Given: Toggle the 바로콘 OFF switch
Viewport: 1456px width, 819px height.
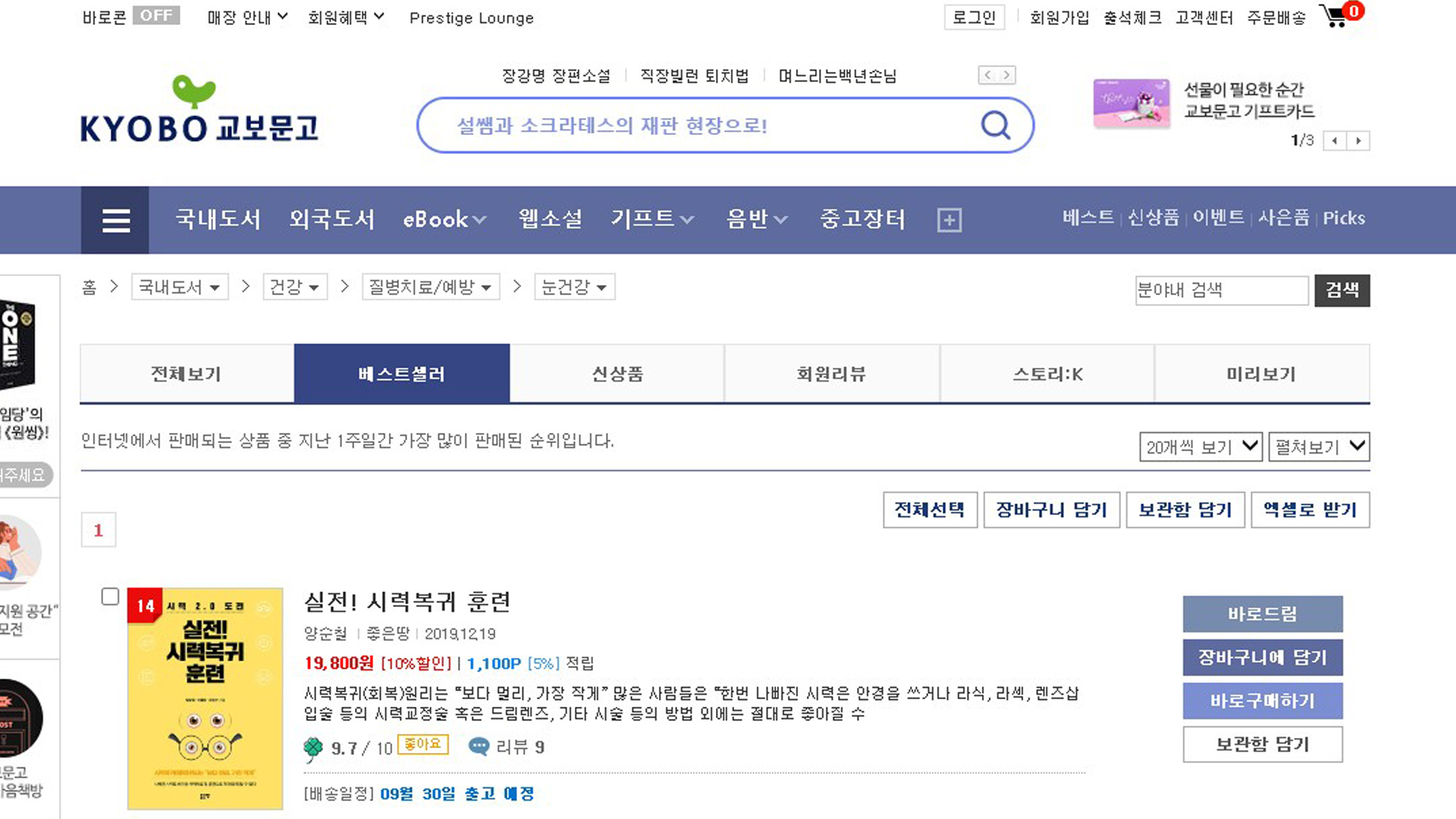Looking at the screenshot, I should 155,16.
